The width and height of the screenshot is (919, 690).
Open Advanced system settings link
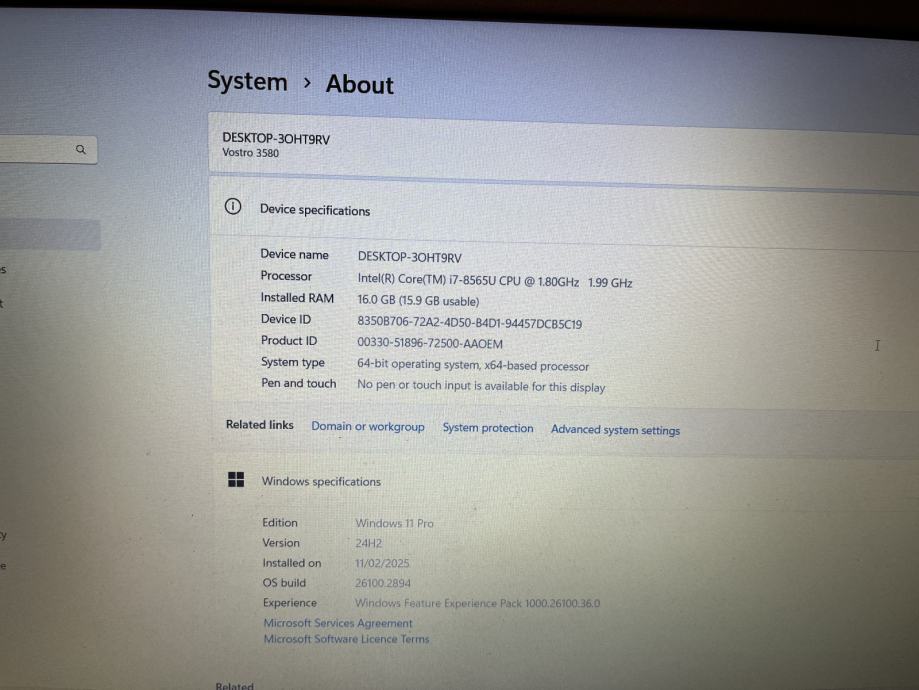(615, 430)
